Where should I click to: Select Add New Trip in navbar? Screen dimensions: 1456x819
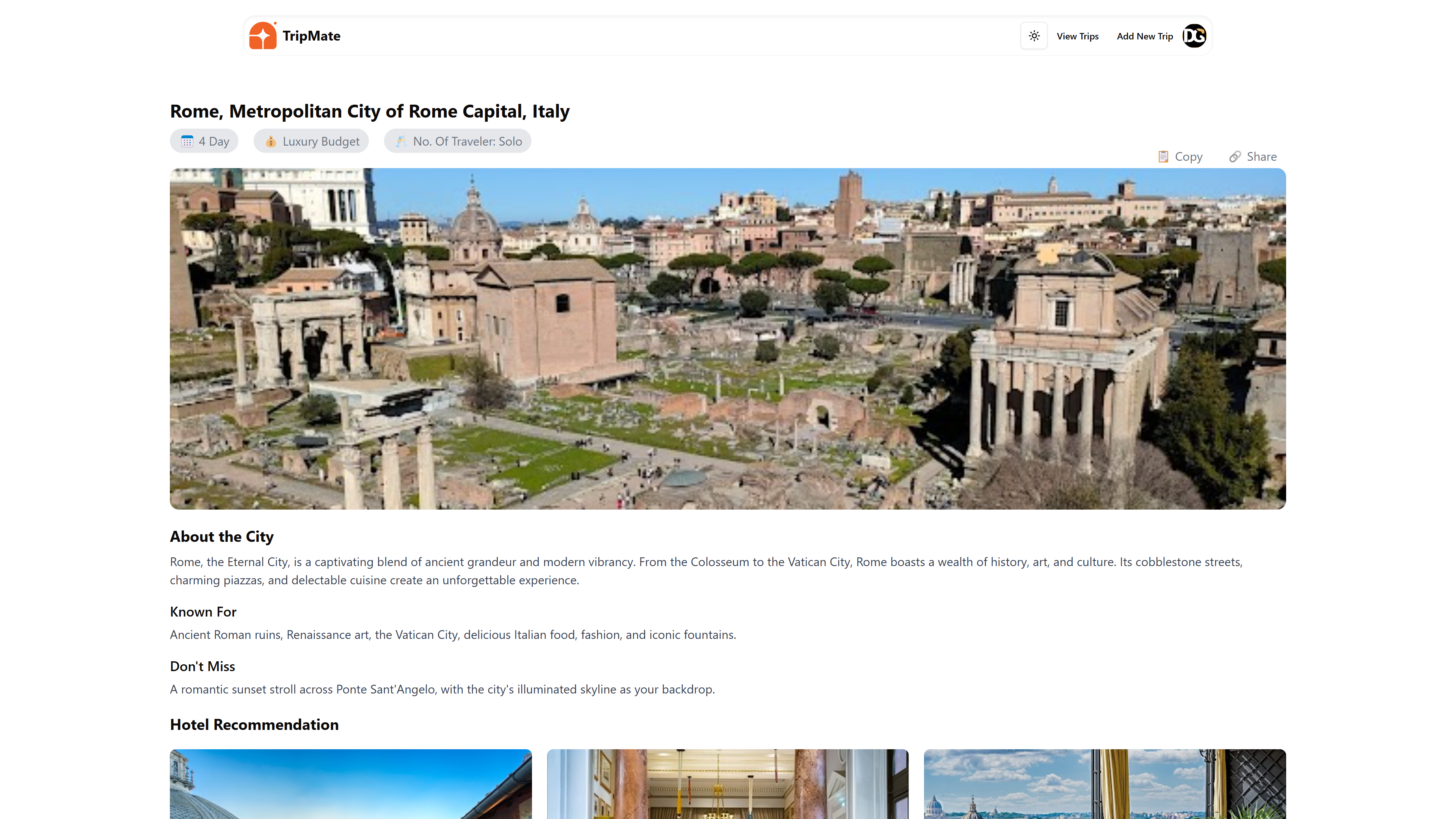[1145, 36]
